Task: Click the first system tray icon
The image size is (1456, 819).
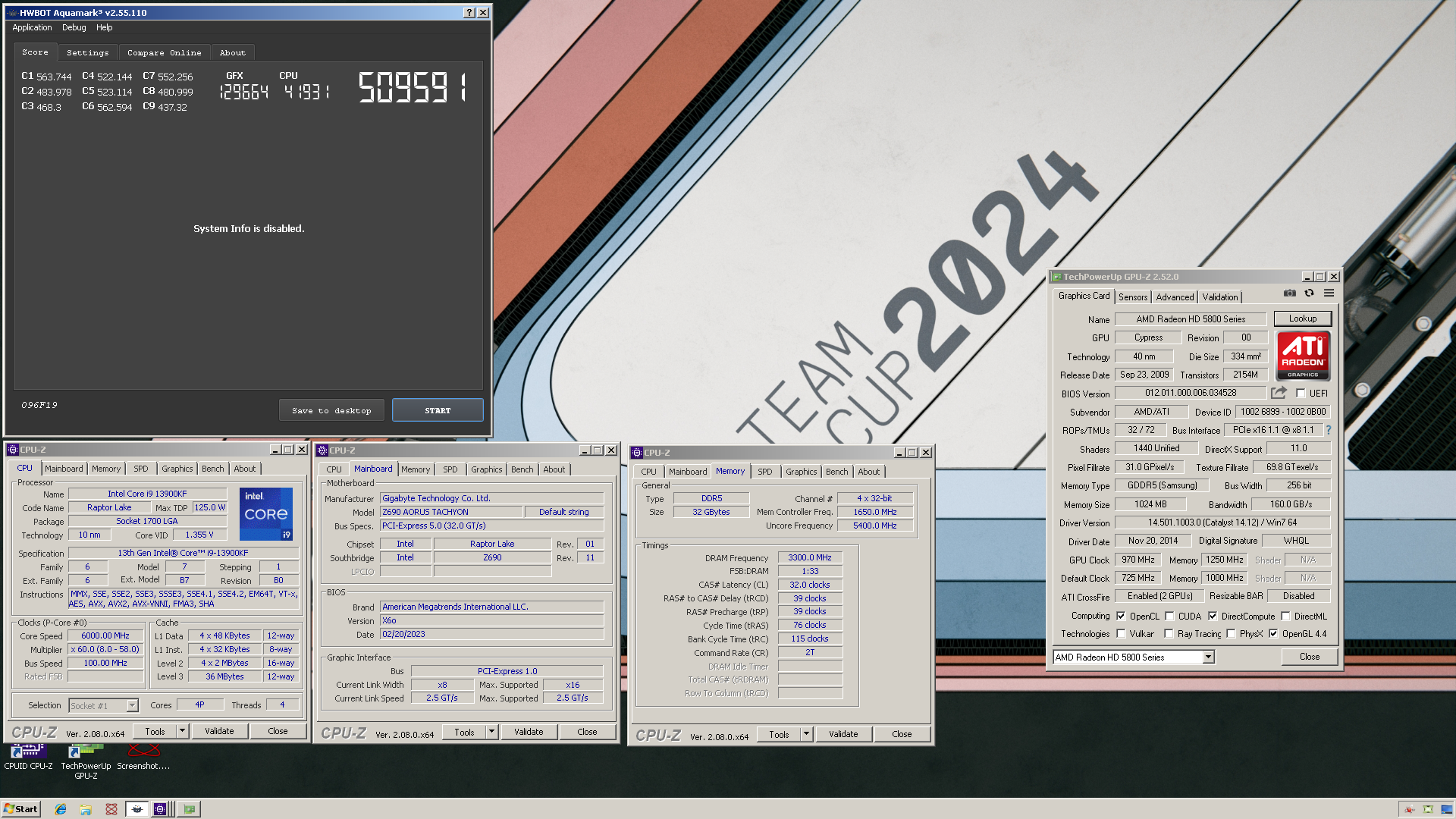Action: coord(1409,809)
